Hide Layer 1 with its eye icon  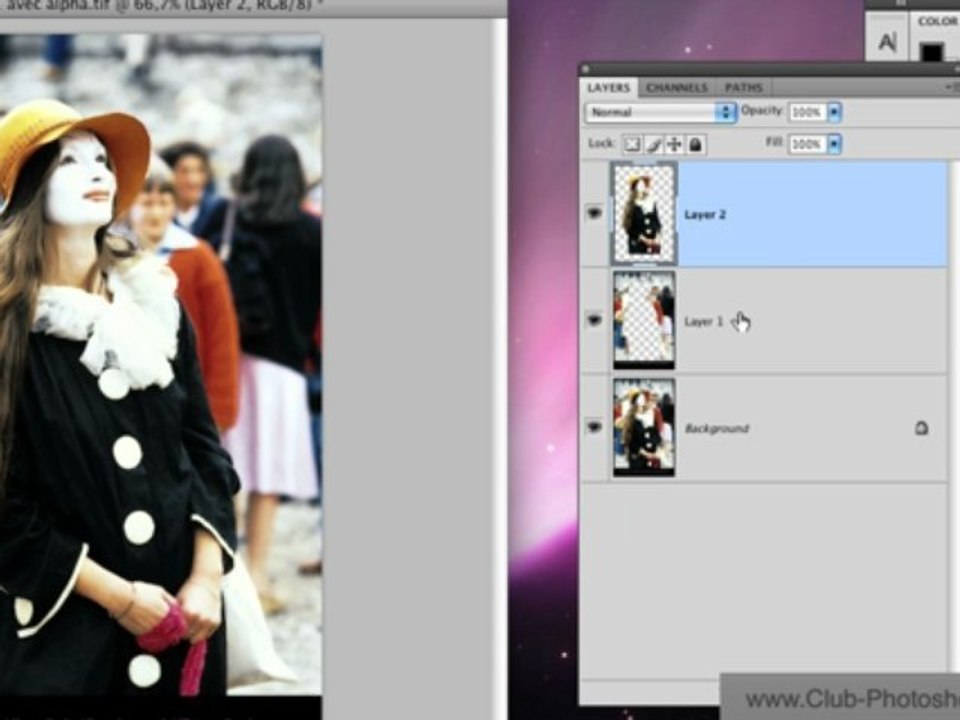594,320
